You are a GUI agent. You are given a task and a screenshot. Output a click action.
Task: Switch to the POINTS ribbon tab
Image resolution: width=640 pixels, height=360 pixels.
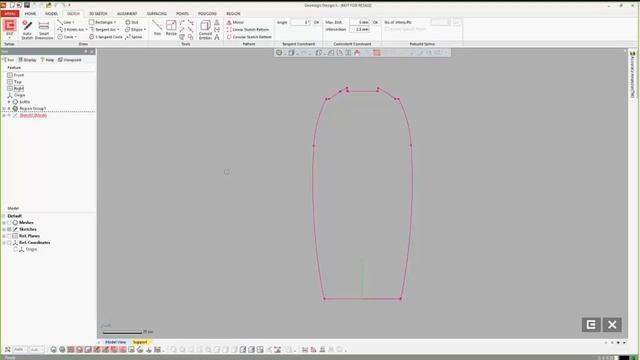[182, 13]
